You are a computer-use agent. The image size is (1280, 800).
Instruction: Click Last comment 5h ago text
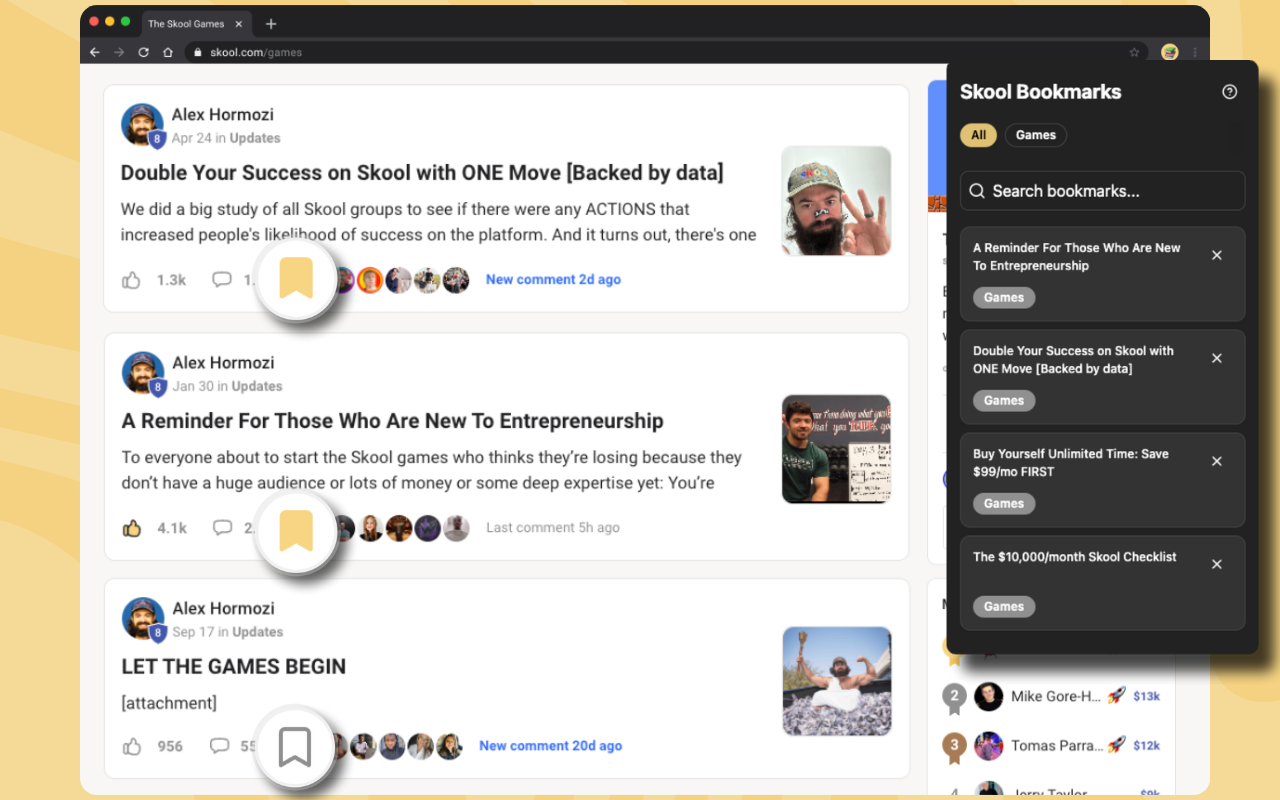(553, 528)
